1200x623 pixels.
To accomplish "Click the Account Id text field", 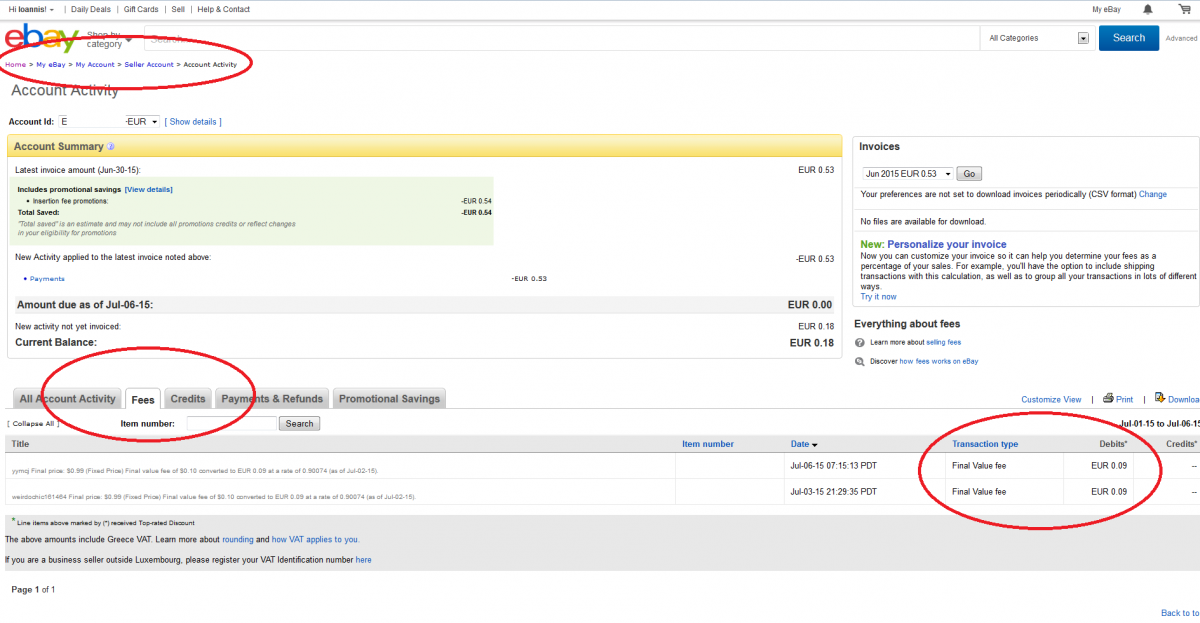I will pos(90,122).
